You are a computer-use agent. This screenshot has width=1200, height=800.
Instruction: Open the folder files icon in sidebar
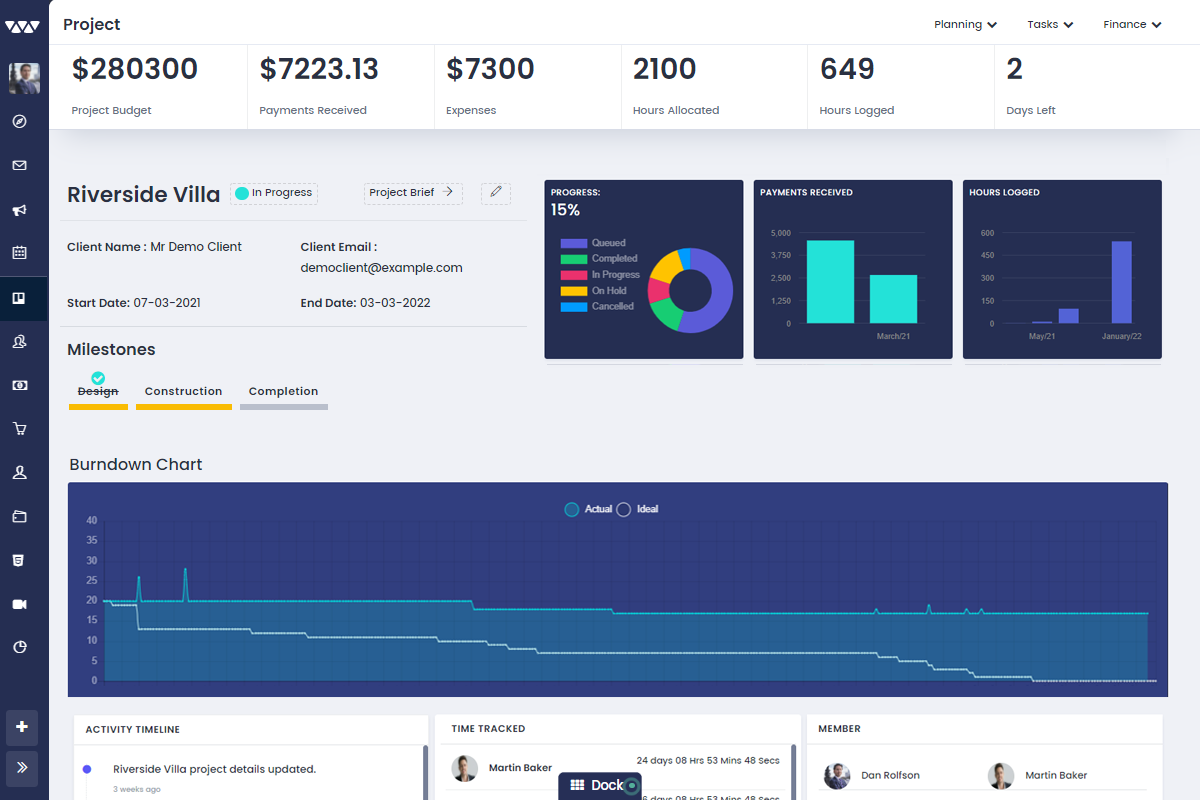click(x=19, y=517)
